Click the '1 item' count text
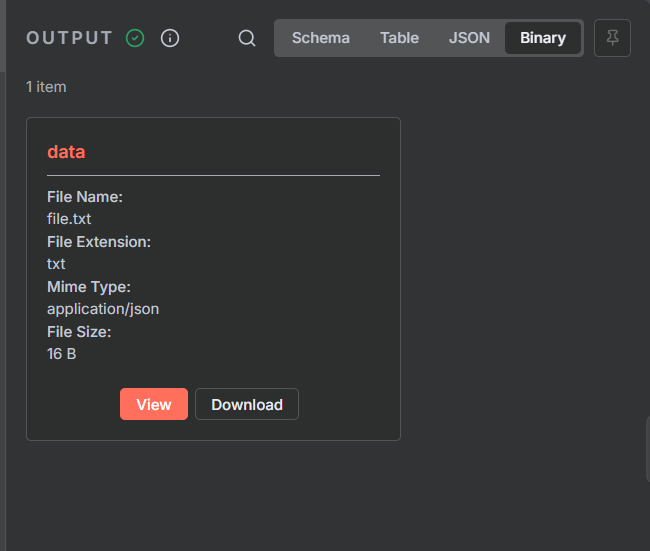The image size is (650, 551). [46, 87]
